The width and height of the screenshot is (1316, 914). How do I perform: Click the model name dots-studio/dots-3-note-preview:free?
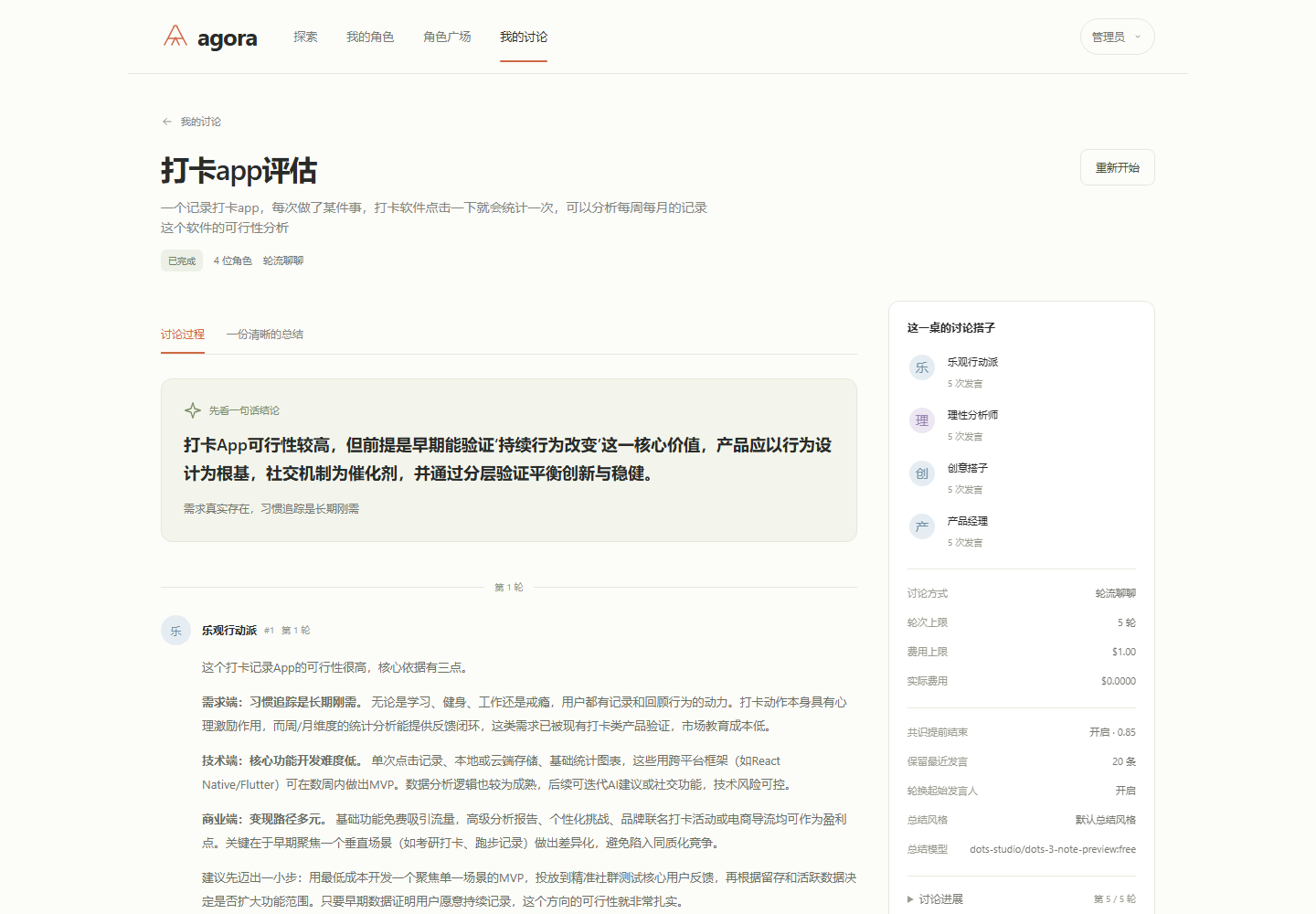point(1053,849)
